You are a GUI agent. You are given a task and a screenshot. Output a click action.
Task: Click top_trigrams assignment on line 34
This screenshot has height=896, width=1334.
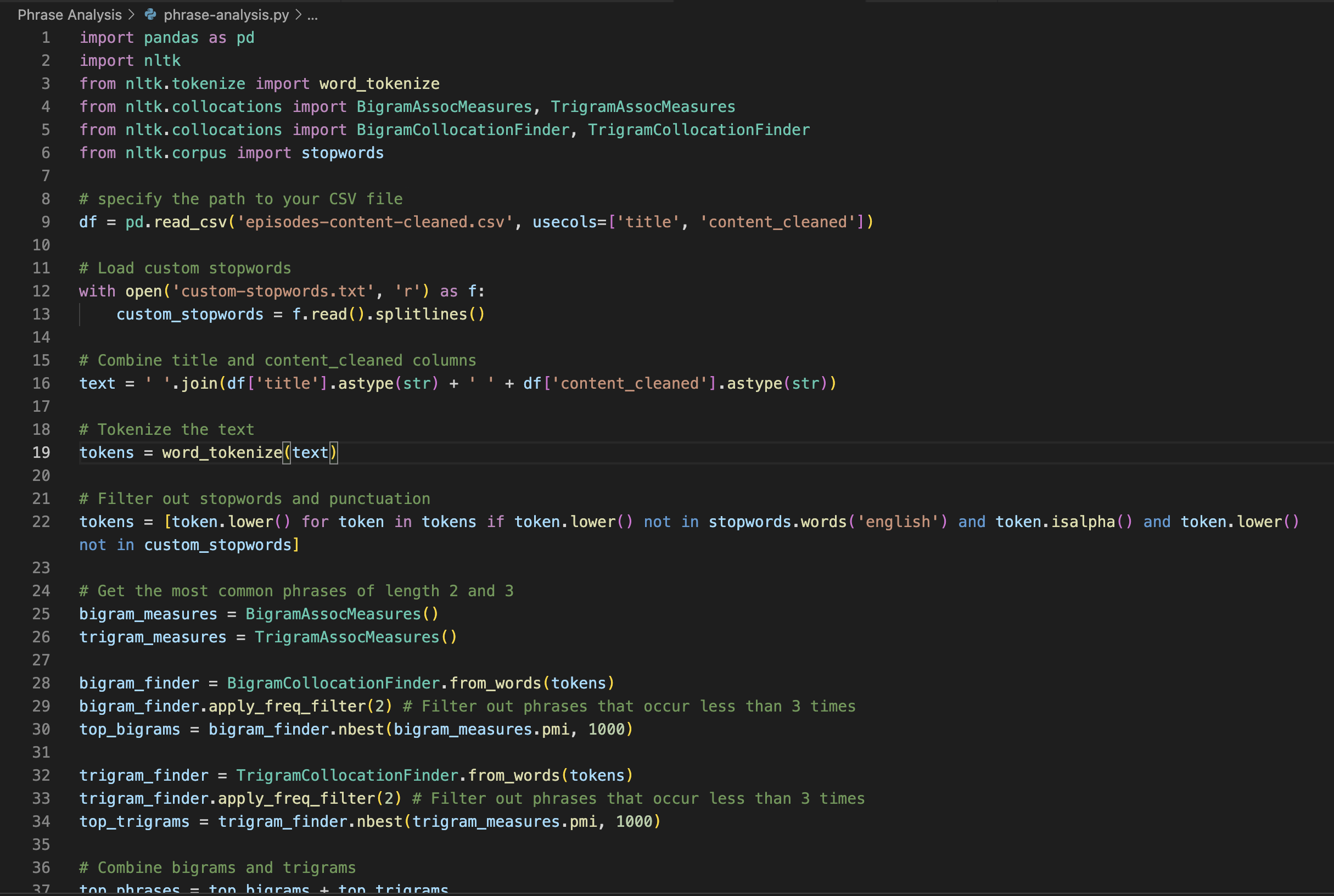coord(134,821)
